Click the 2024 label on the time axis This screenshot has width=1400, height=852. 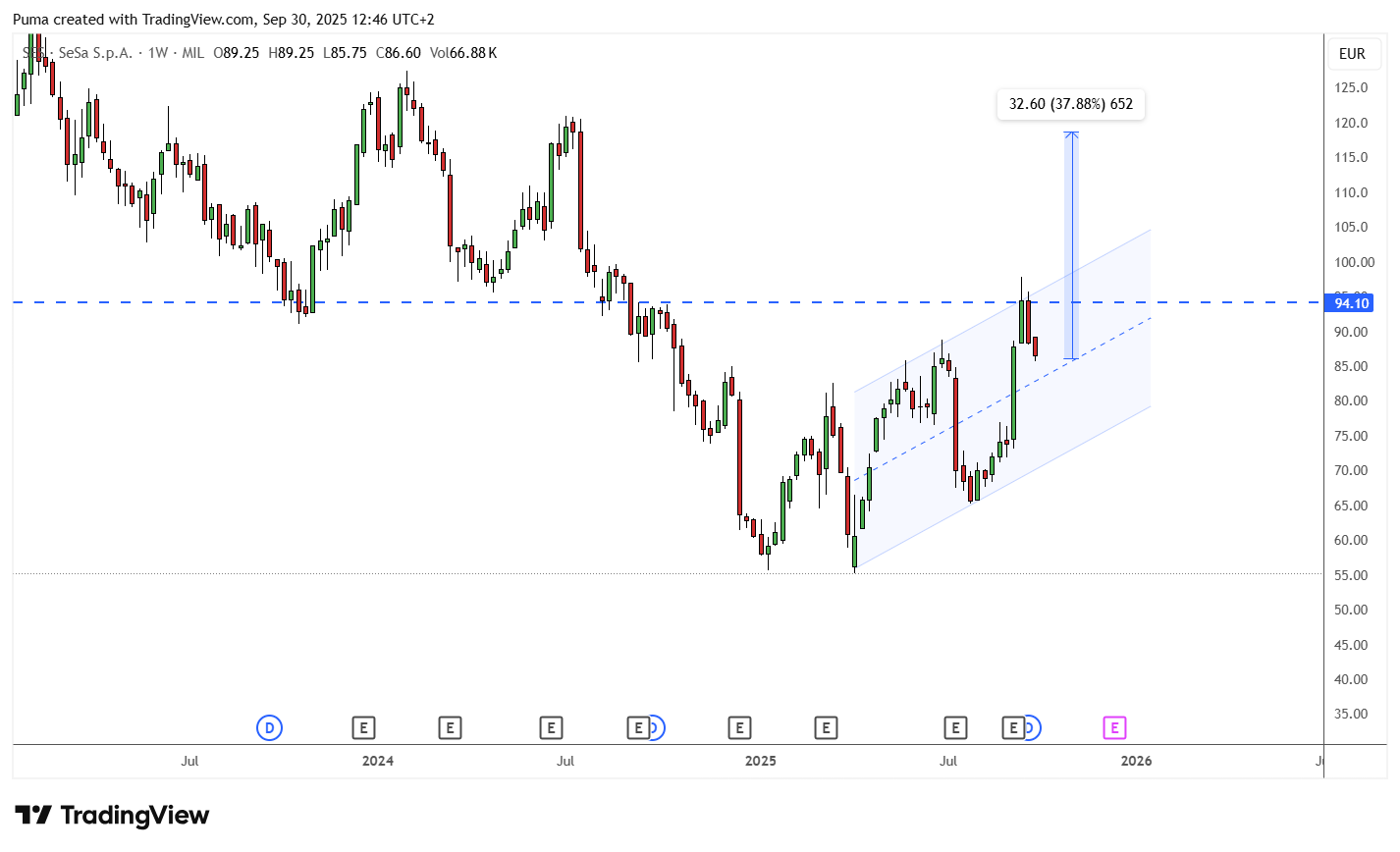point(378,761)
